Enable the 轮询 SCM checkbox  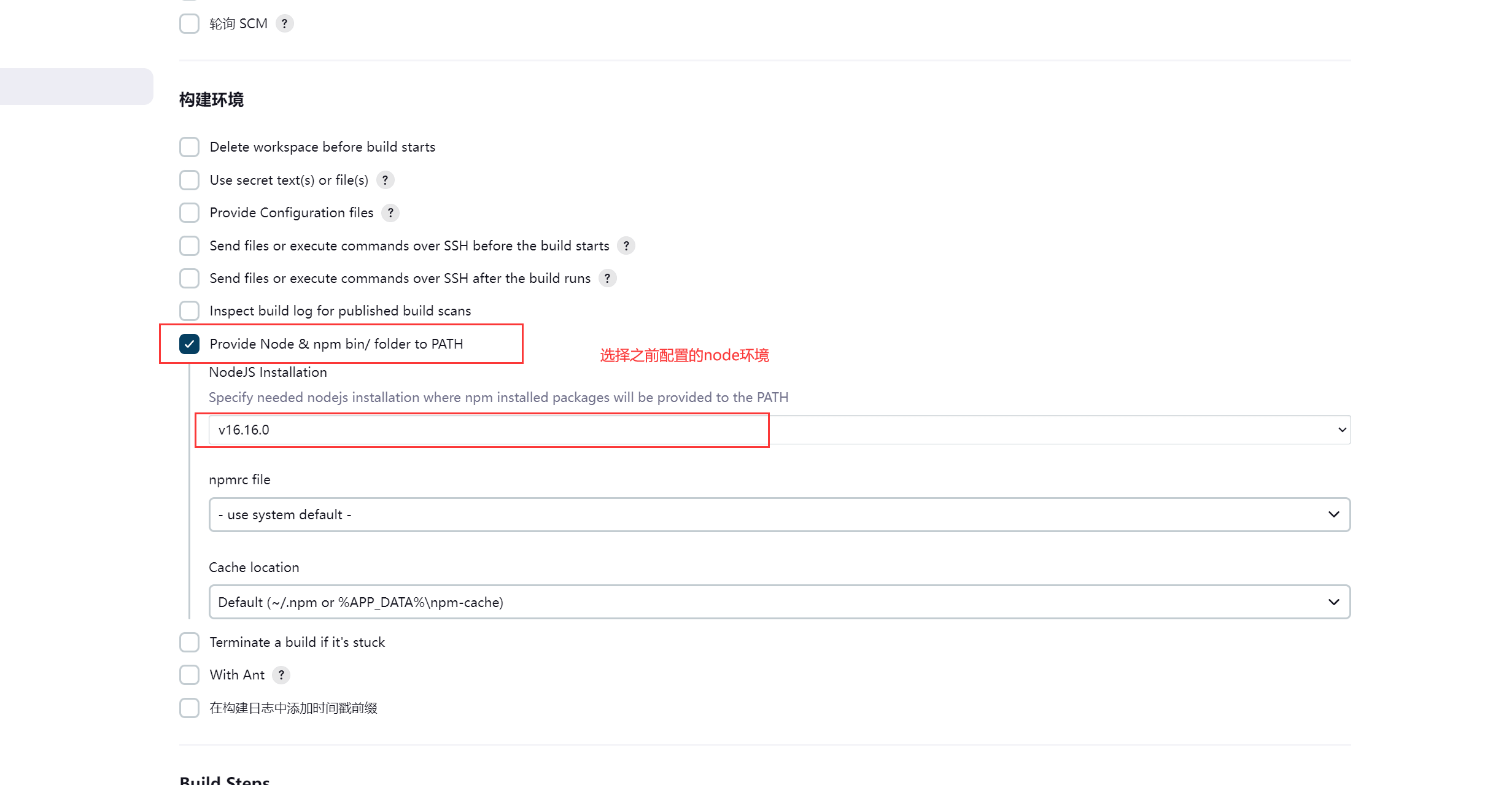point(189,24)
